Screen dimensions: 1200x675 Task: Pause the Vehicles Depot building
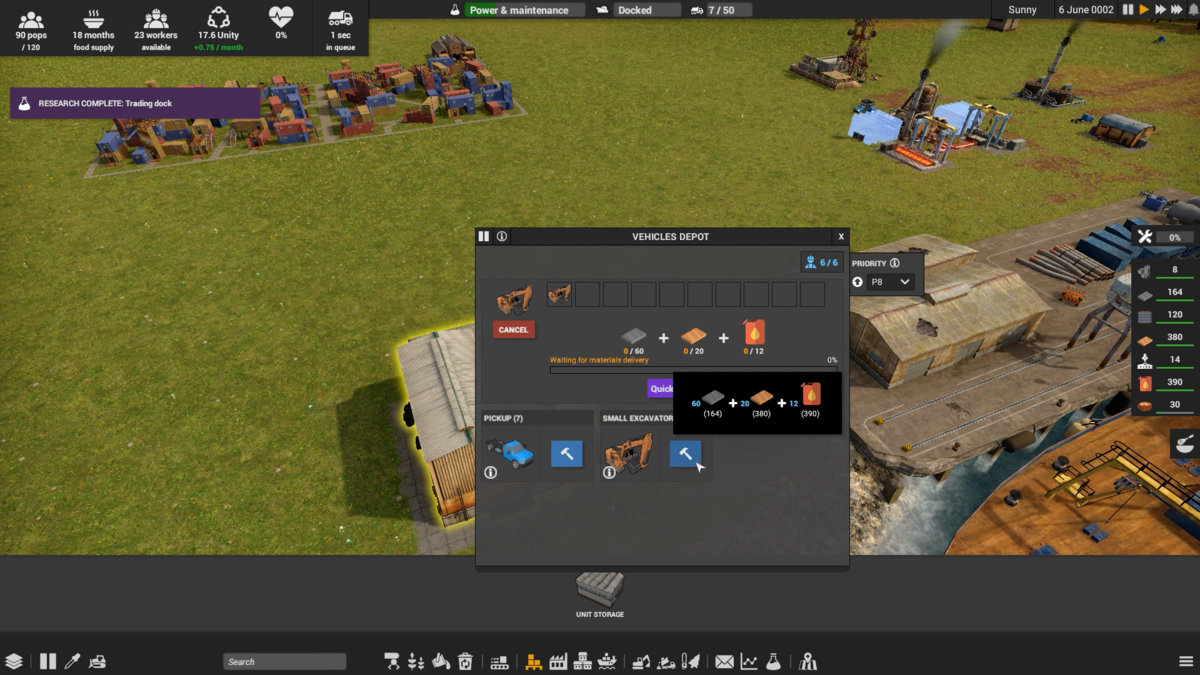point(484,237)
